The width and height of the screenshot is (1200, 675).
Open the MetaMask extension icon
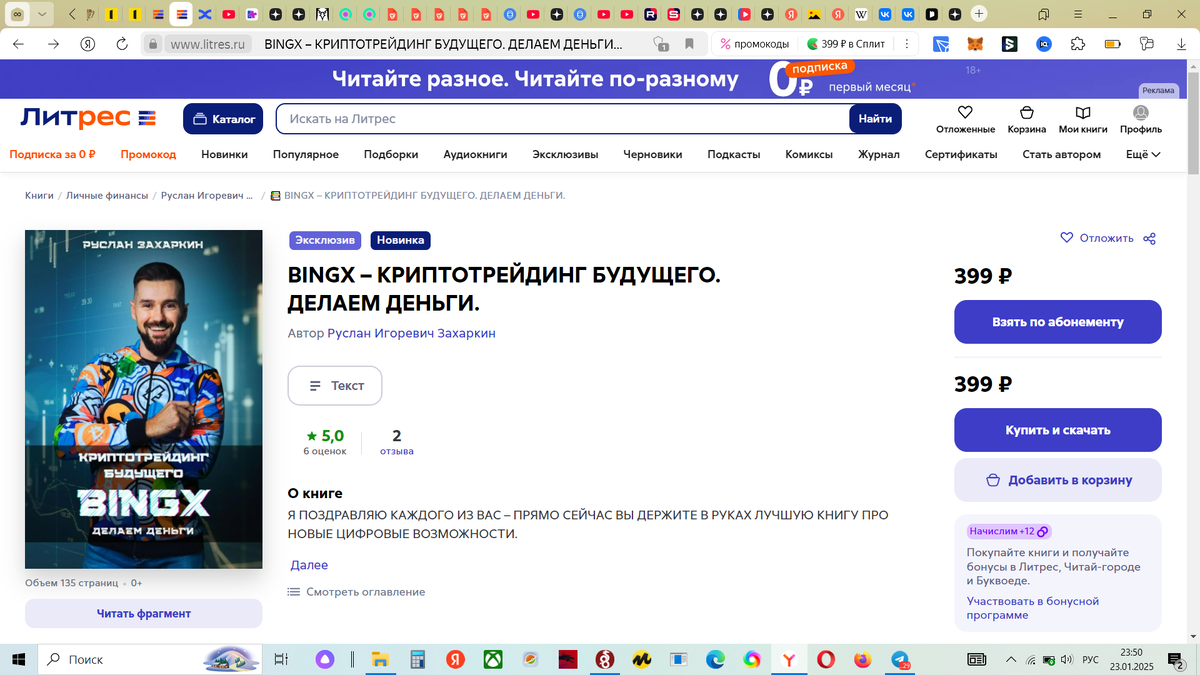coord(974,44)
